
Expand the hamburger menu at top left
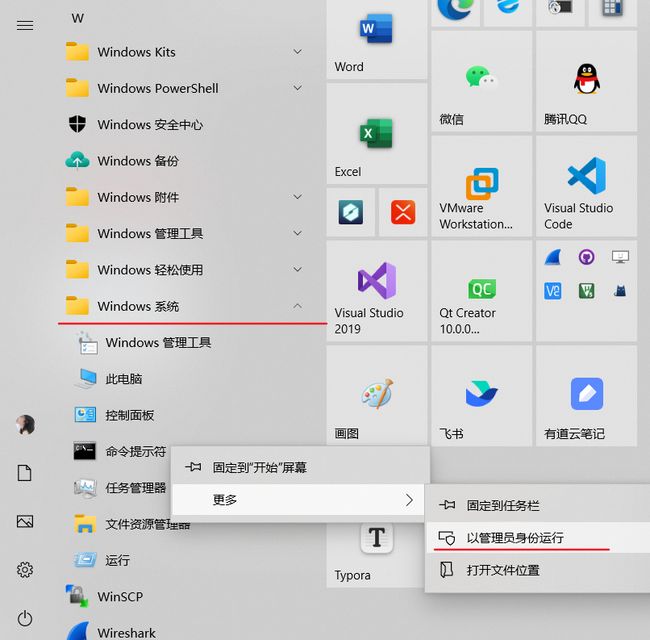tap(25, 25)
